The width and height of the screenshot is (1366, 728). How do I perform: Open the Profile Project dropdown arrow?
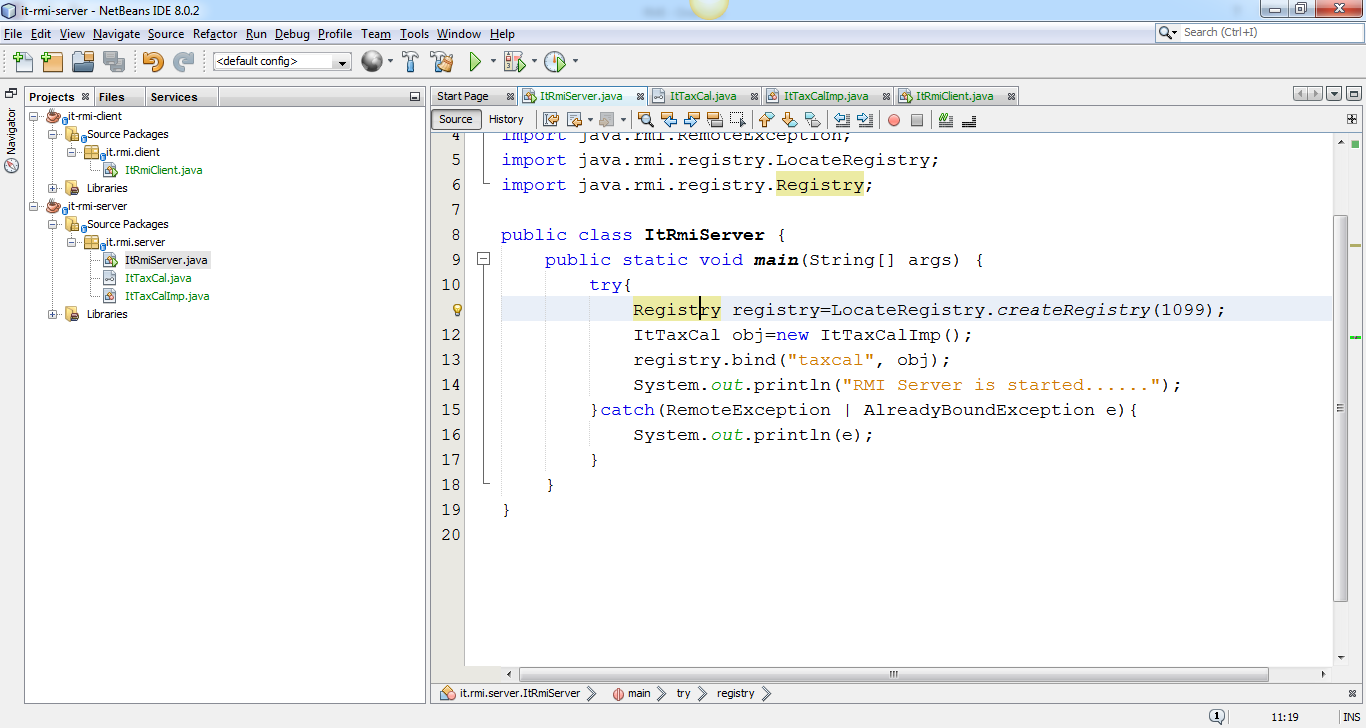coord(575,62)
